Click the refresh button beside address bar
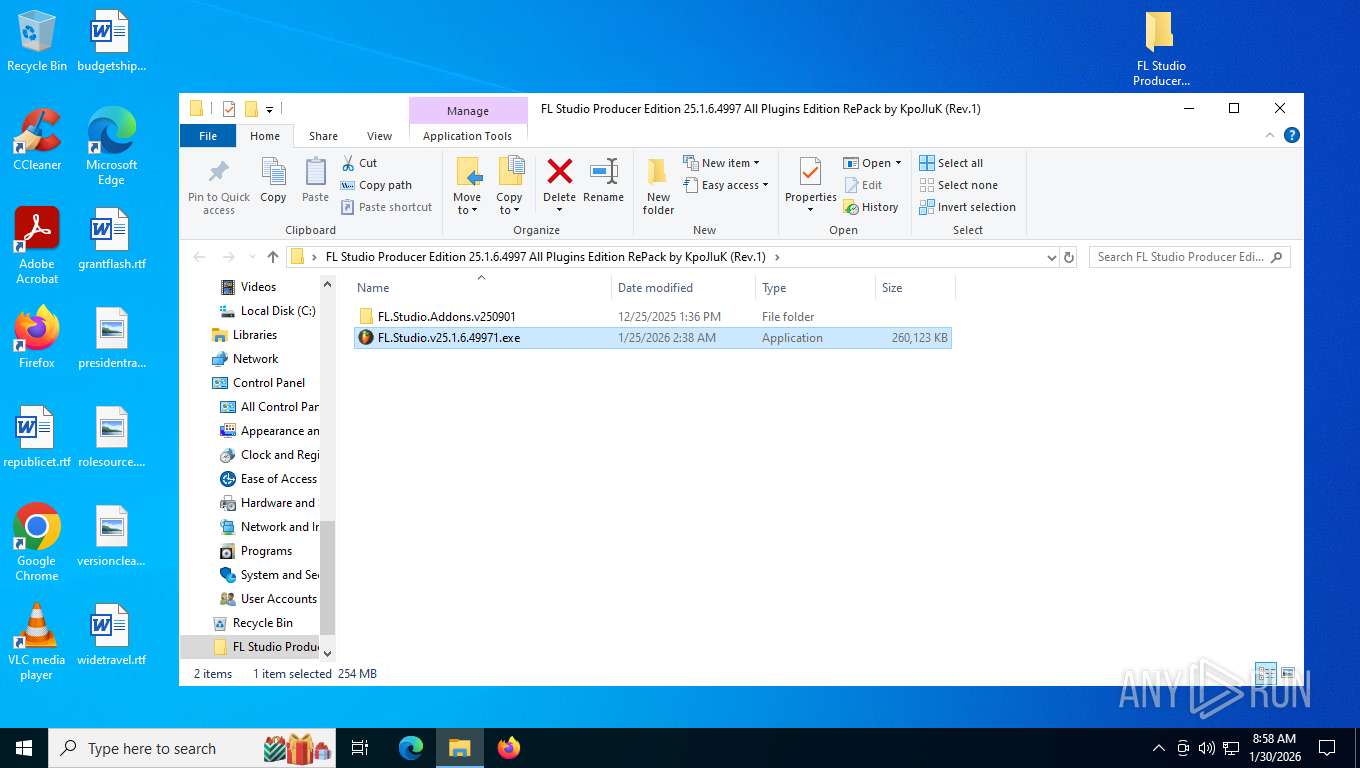 tap(1068, 257)
